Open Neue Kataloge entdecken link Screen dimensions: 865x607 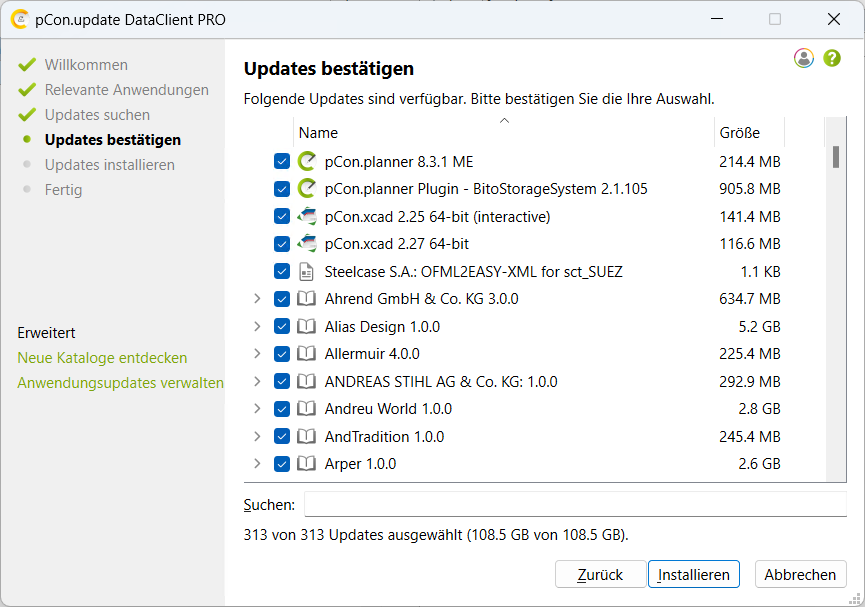point(102,358)
